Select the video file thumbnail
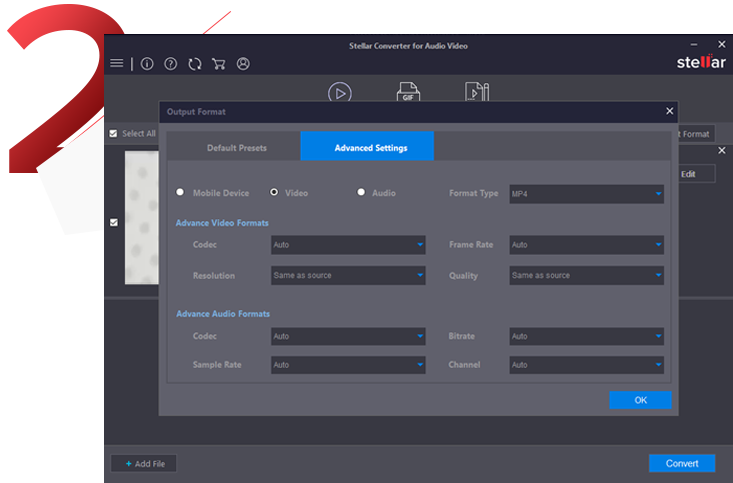 point(142,217)
